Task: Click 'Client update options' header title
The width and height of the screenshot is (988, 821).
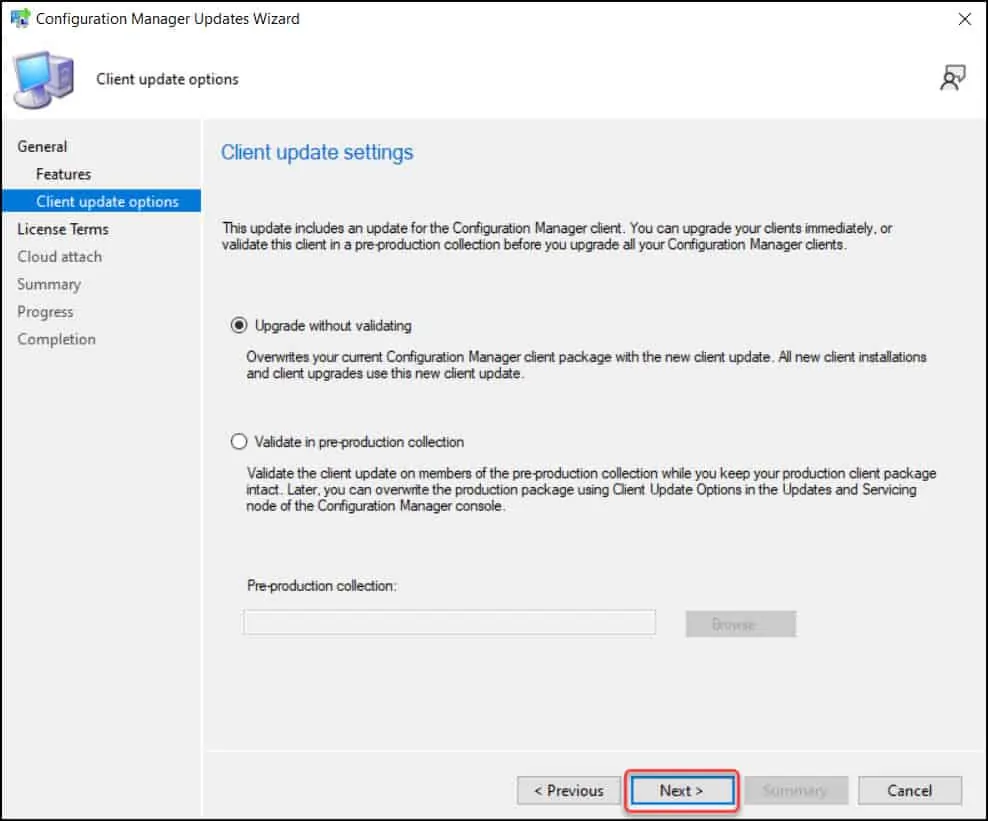Action: [168, 79]
